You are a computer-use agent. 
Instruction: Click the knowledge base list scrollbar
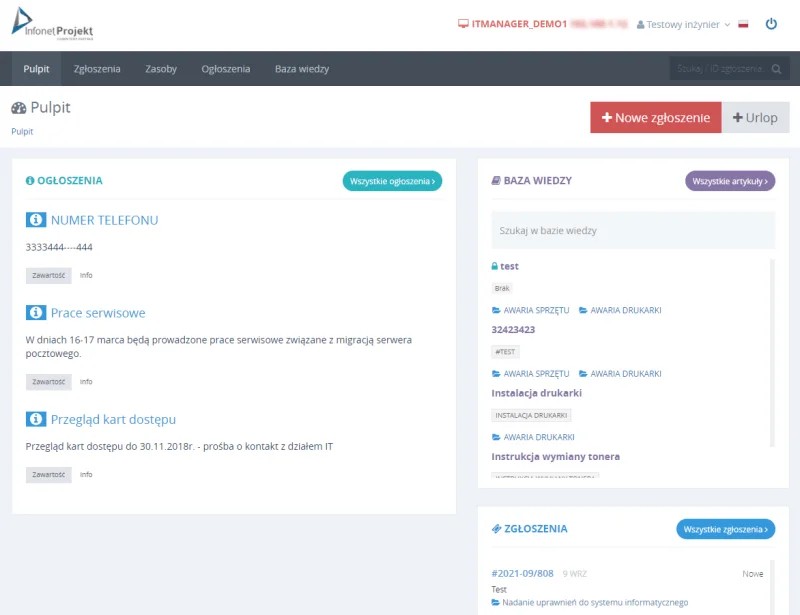click(771, 350)
